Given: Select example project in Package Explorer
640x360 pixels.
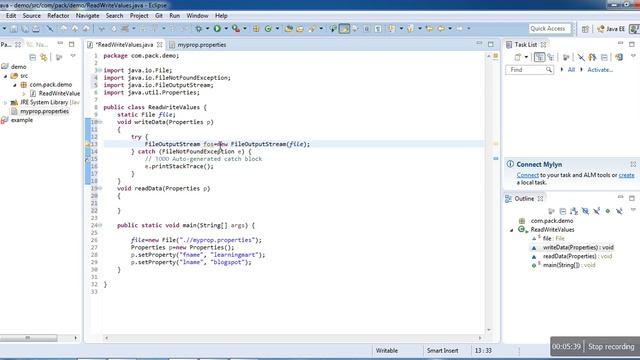Looking at the screenshot, I should (x=22, y=120).
